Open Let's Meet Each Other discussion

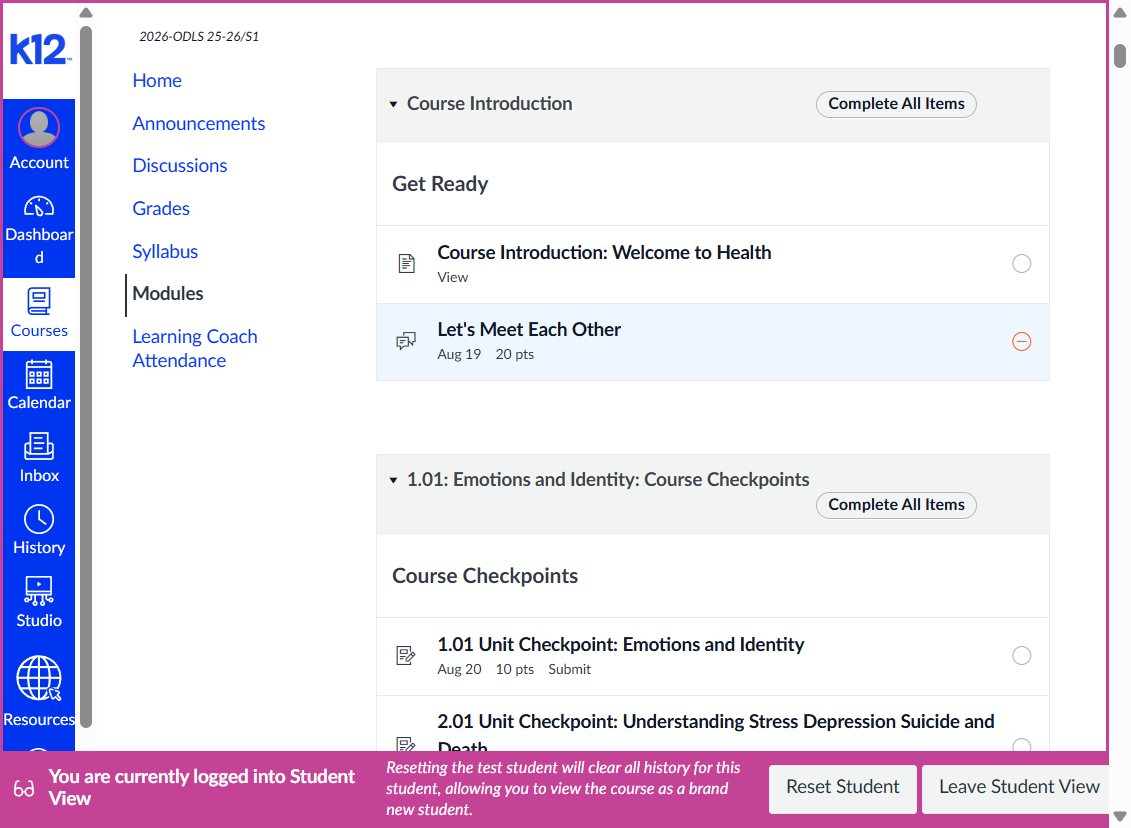pyautogui.click(x=529, y=330)
